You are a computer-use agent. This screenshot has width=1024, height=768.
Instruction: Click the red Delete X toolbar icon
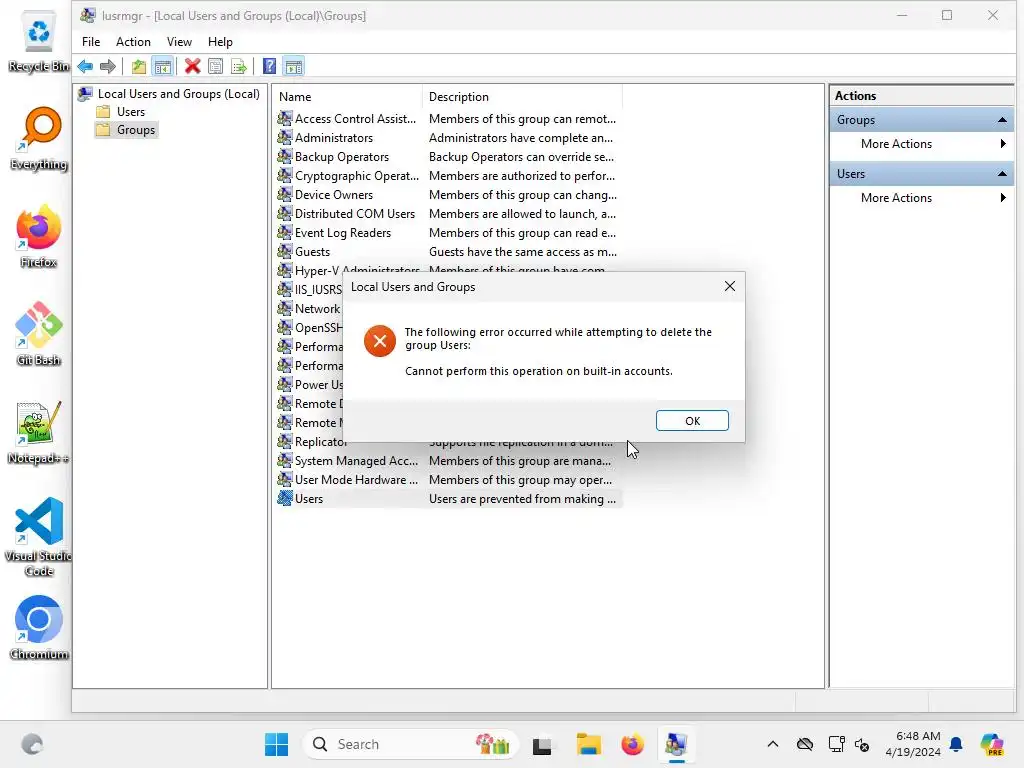192,66
